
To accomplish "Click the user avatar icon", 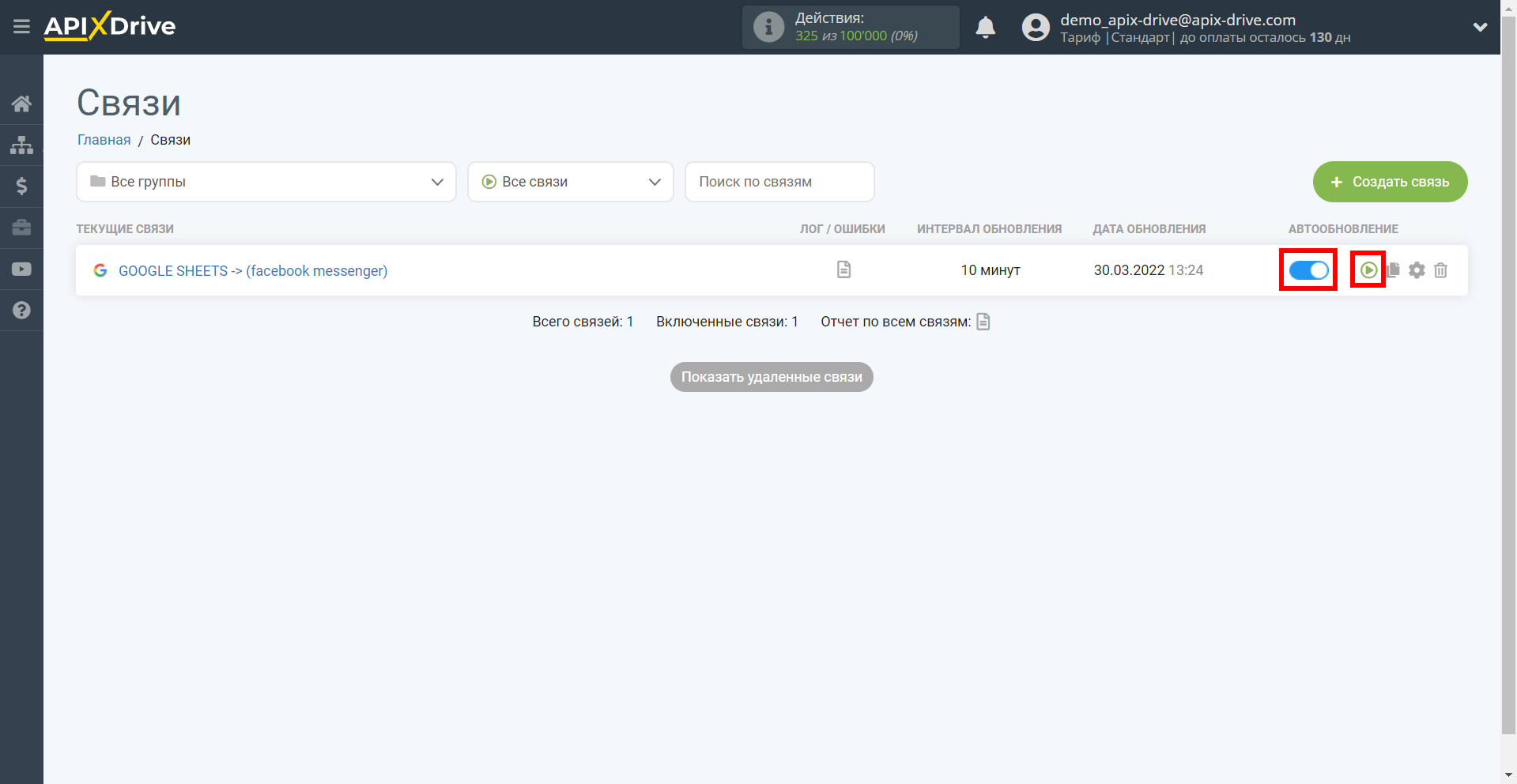I will tap(1036, 27).
